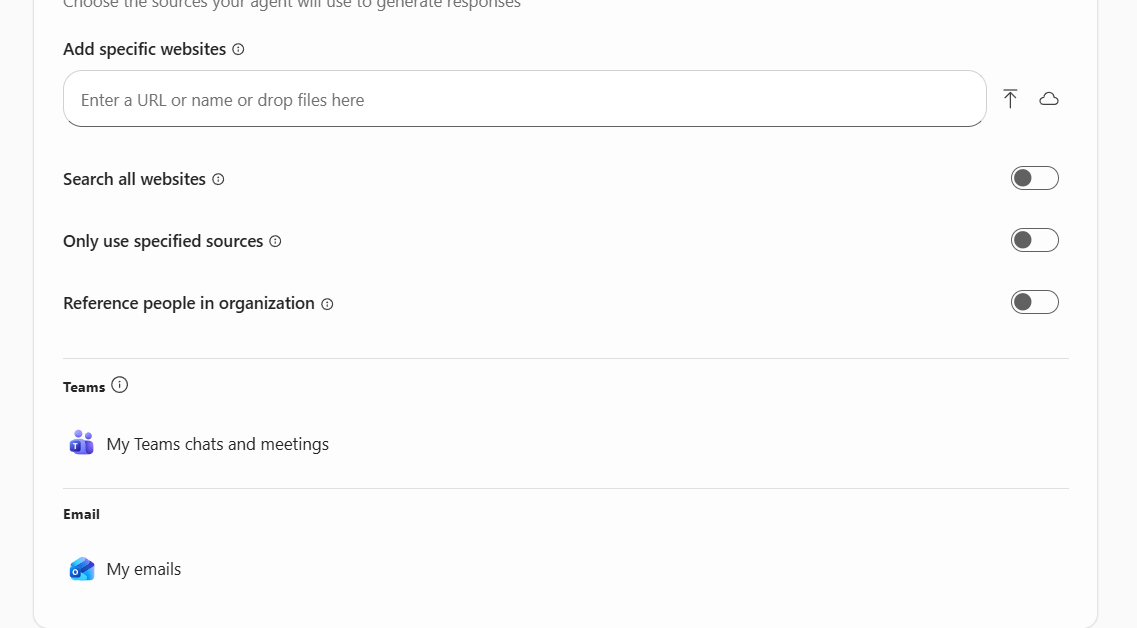Image resolution: width=1137 pixels, height=628 pixels.
Task: Click Reference people in organization label text
Action: click(x=189, y=303)
